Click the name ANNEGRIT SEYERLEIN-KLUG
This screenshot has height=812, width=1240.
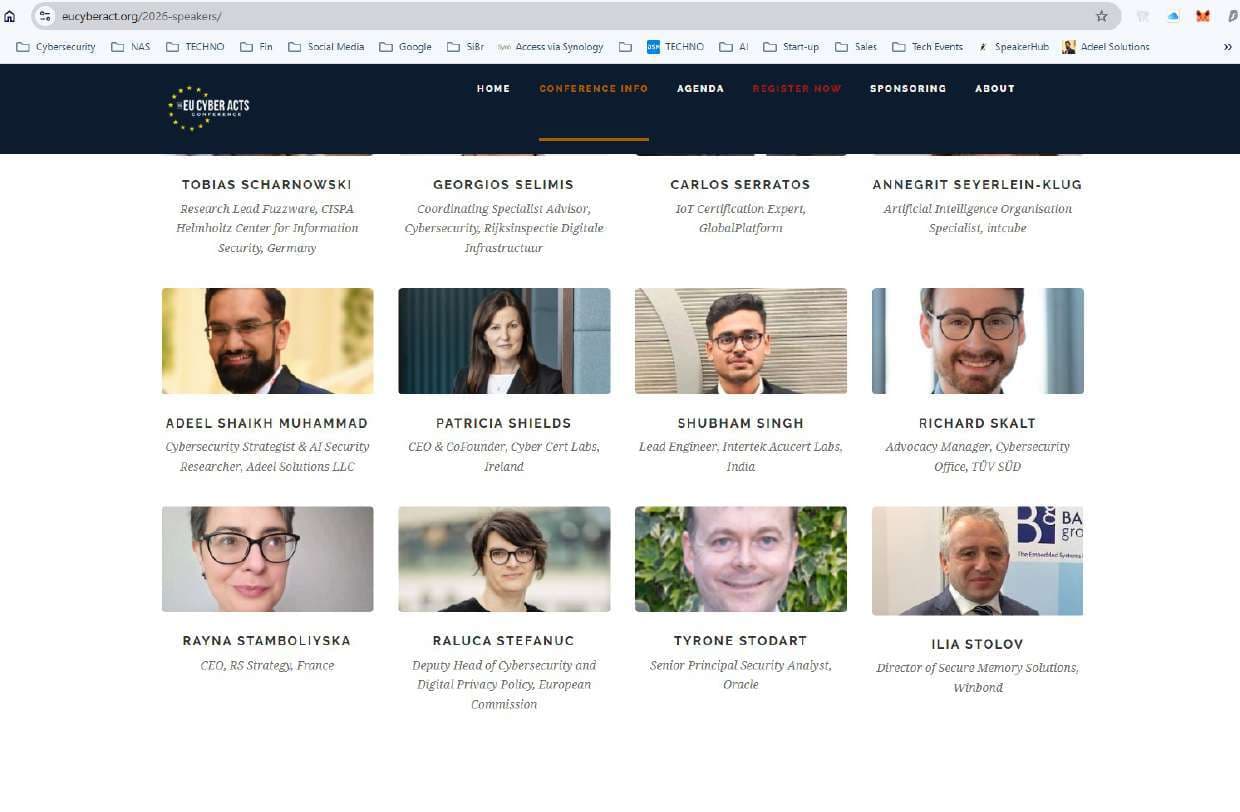pos(977,185)
